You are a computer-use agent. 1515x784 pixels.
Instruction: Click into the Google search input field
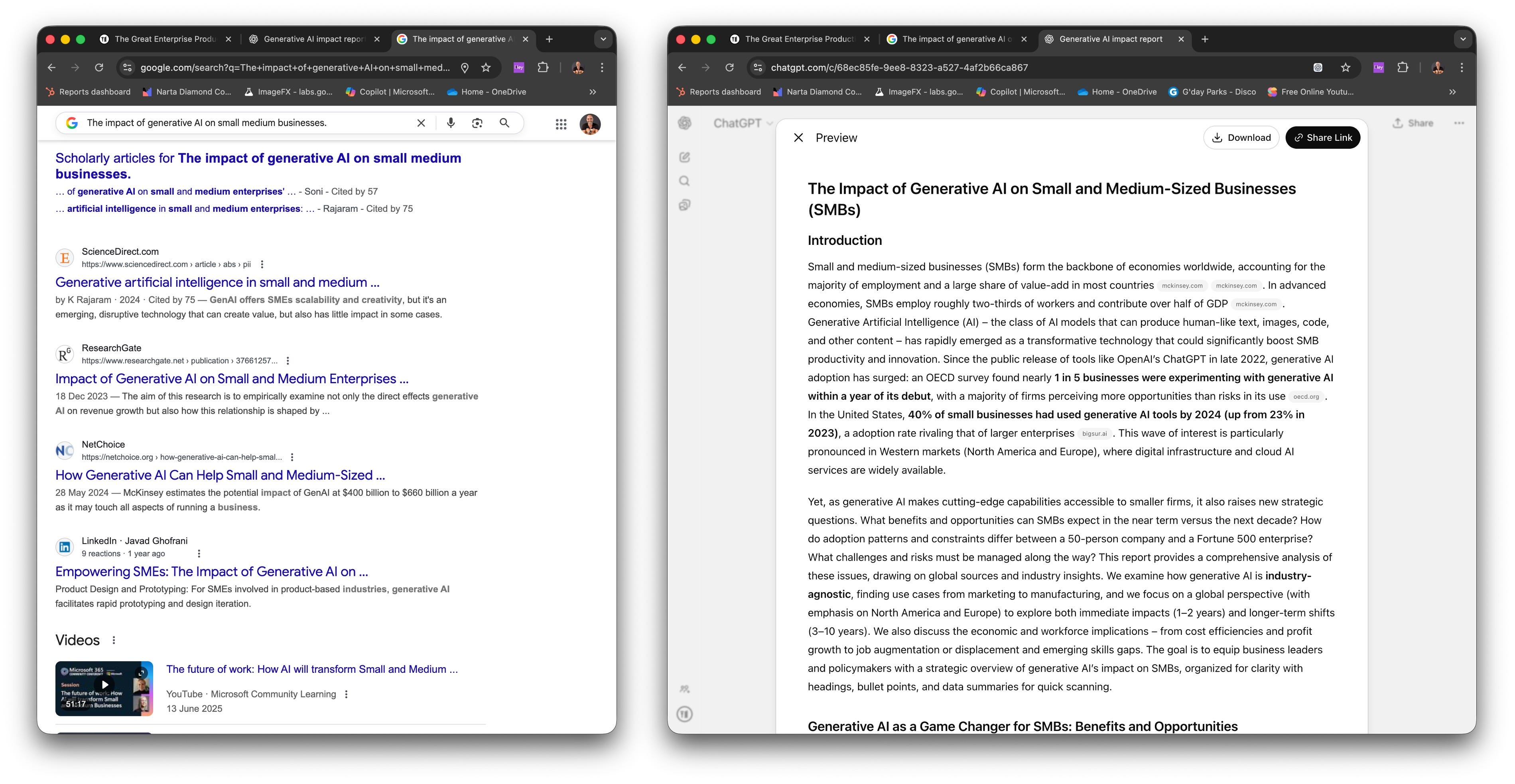[235, 123]
